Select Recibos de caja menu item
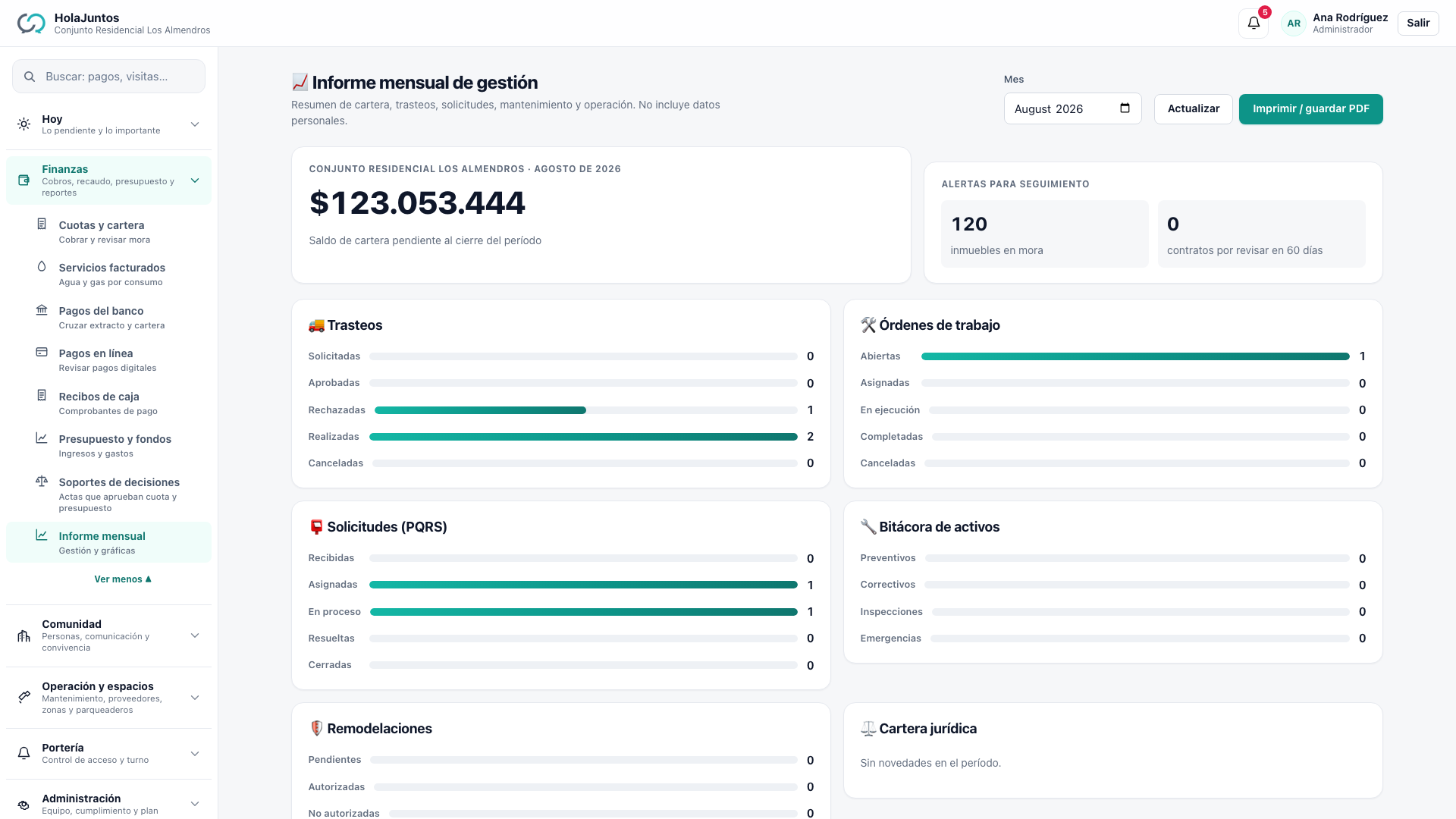The width and height of the screenshot is (1456, 819). [x=109, y=403]
